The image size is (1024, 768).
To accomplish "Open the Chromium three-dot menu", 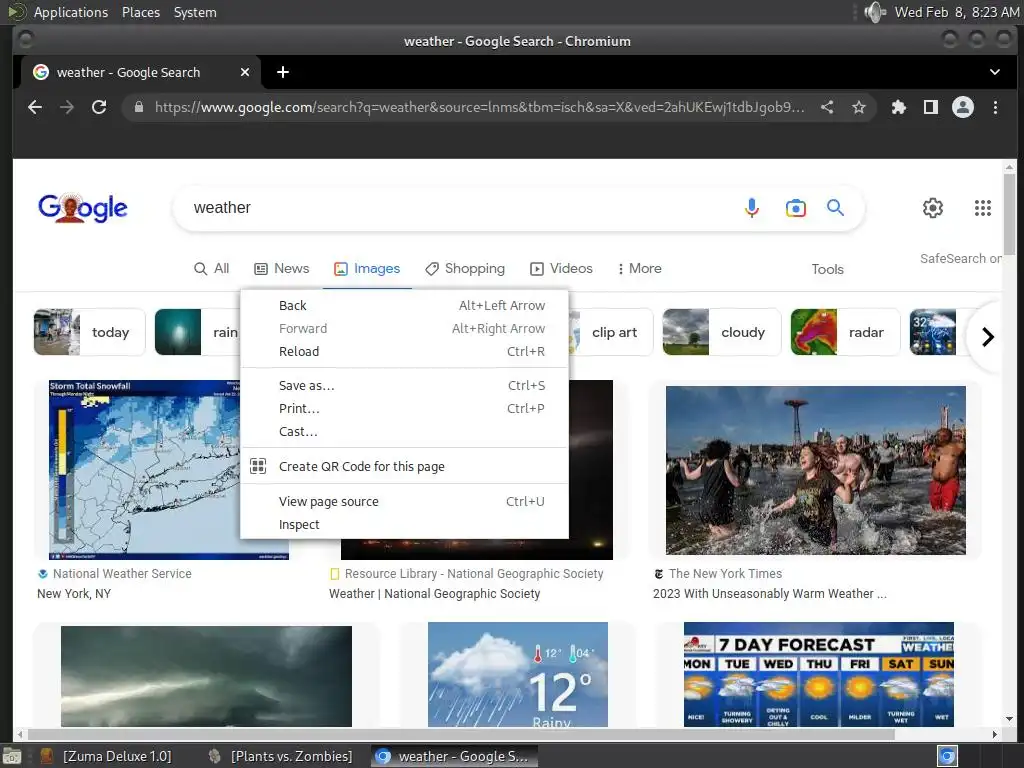I will point(995,107).
